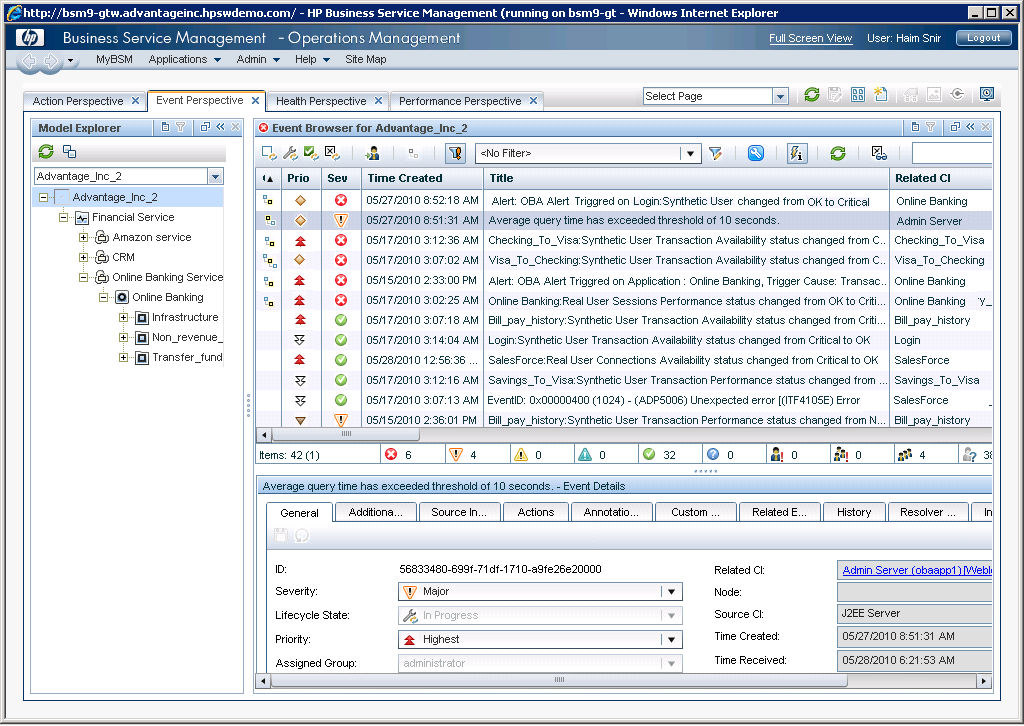This screenshot has height=726, width=1024.
Task: Toggle the funnel with exclamation filter button
Action: 455,153
